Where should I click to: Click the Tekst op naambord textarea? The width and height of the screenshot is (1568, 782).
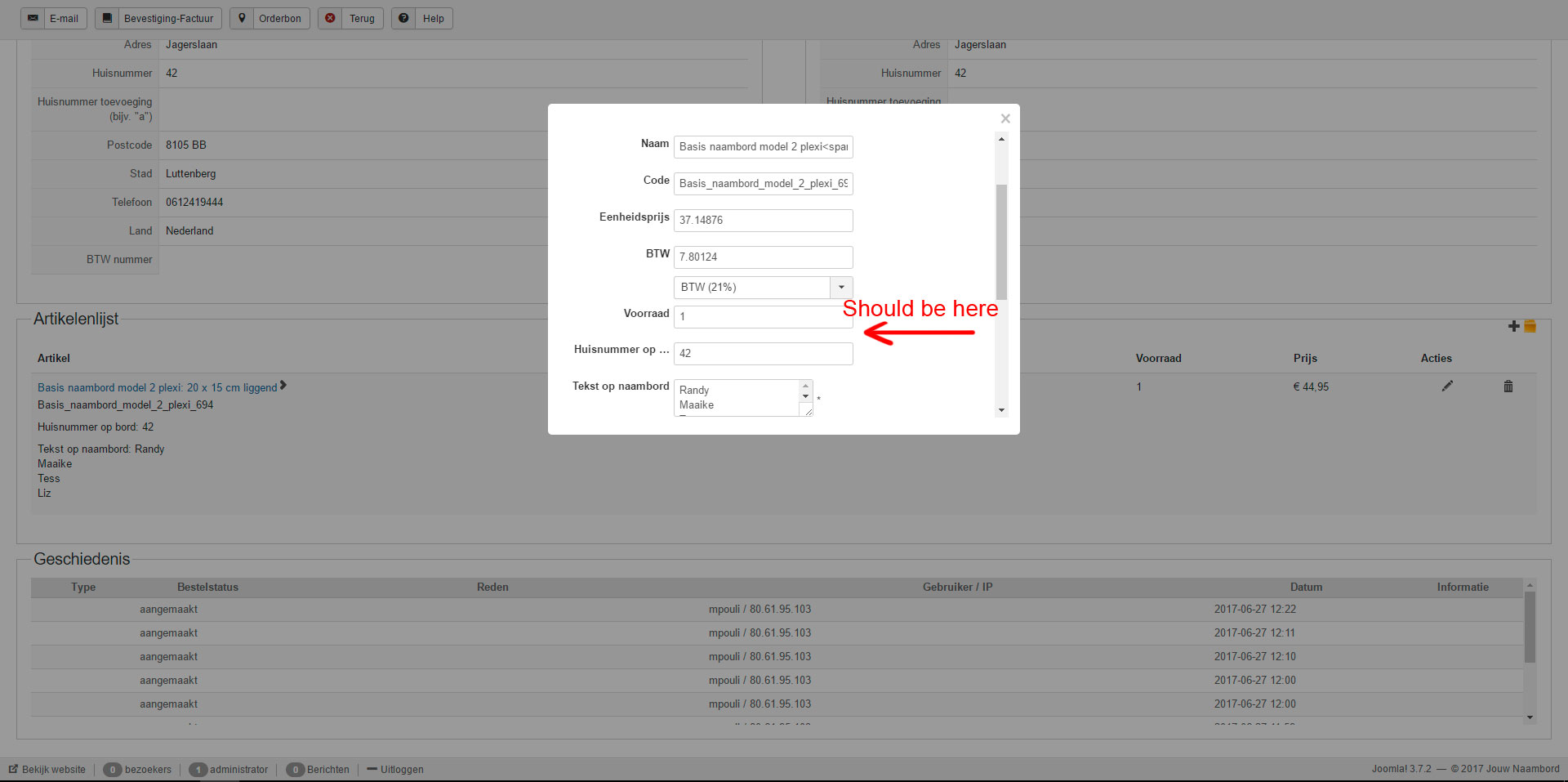(x=743, y=398)
